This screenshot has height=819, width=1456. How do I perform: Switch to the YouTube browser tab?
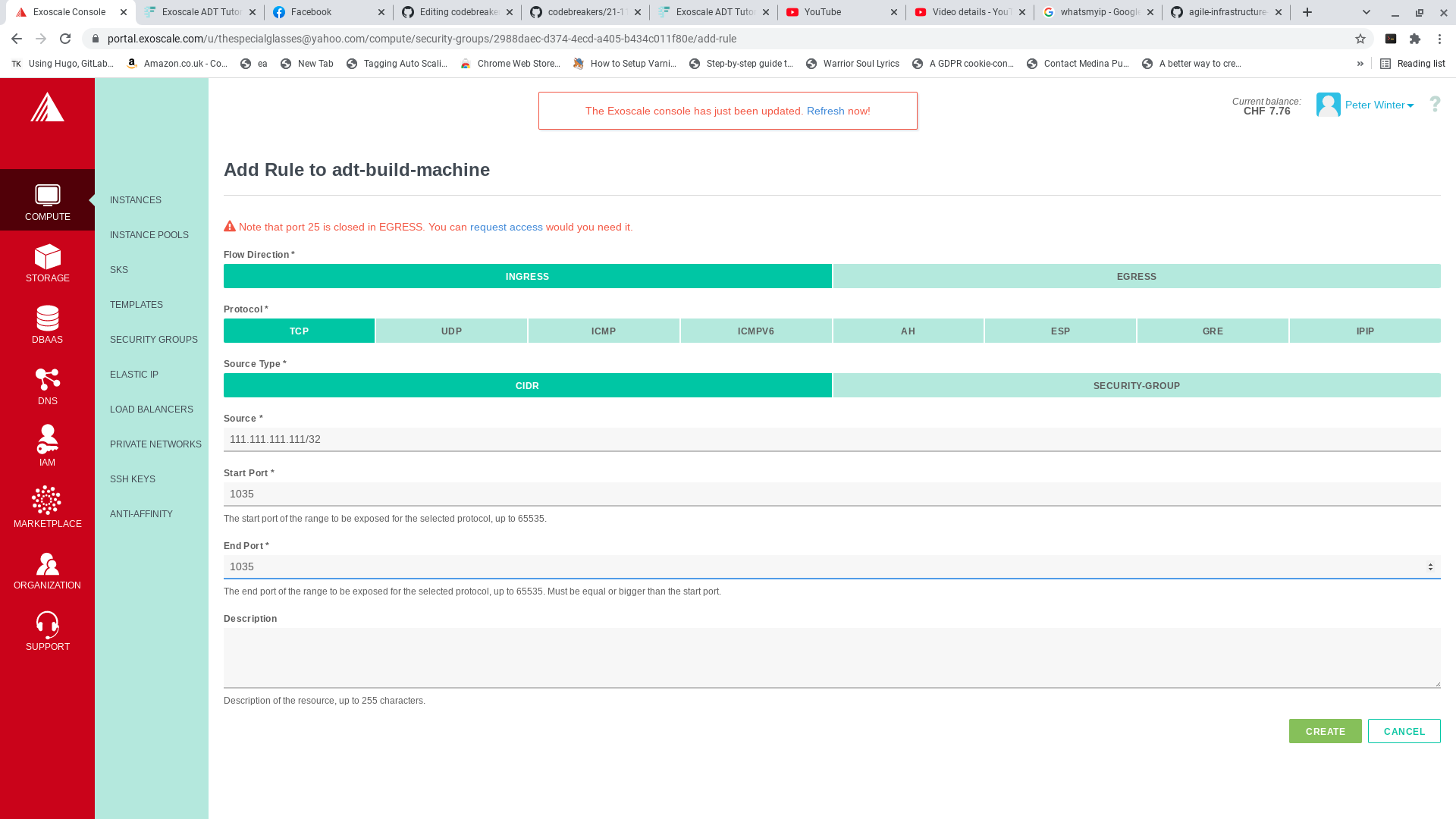tap(840, 12)
